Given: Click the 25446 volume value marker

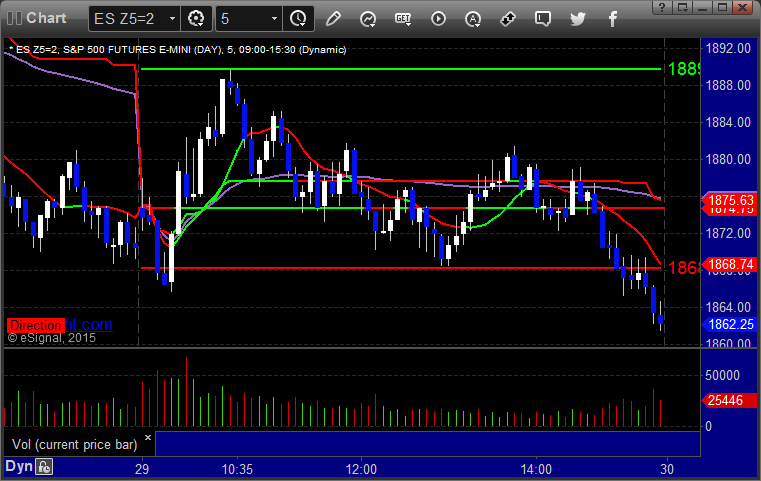Looking at the screenshot, I should (x=729, y=400).
